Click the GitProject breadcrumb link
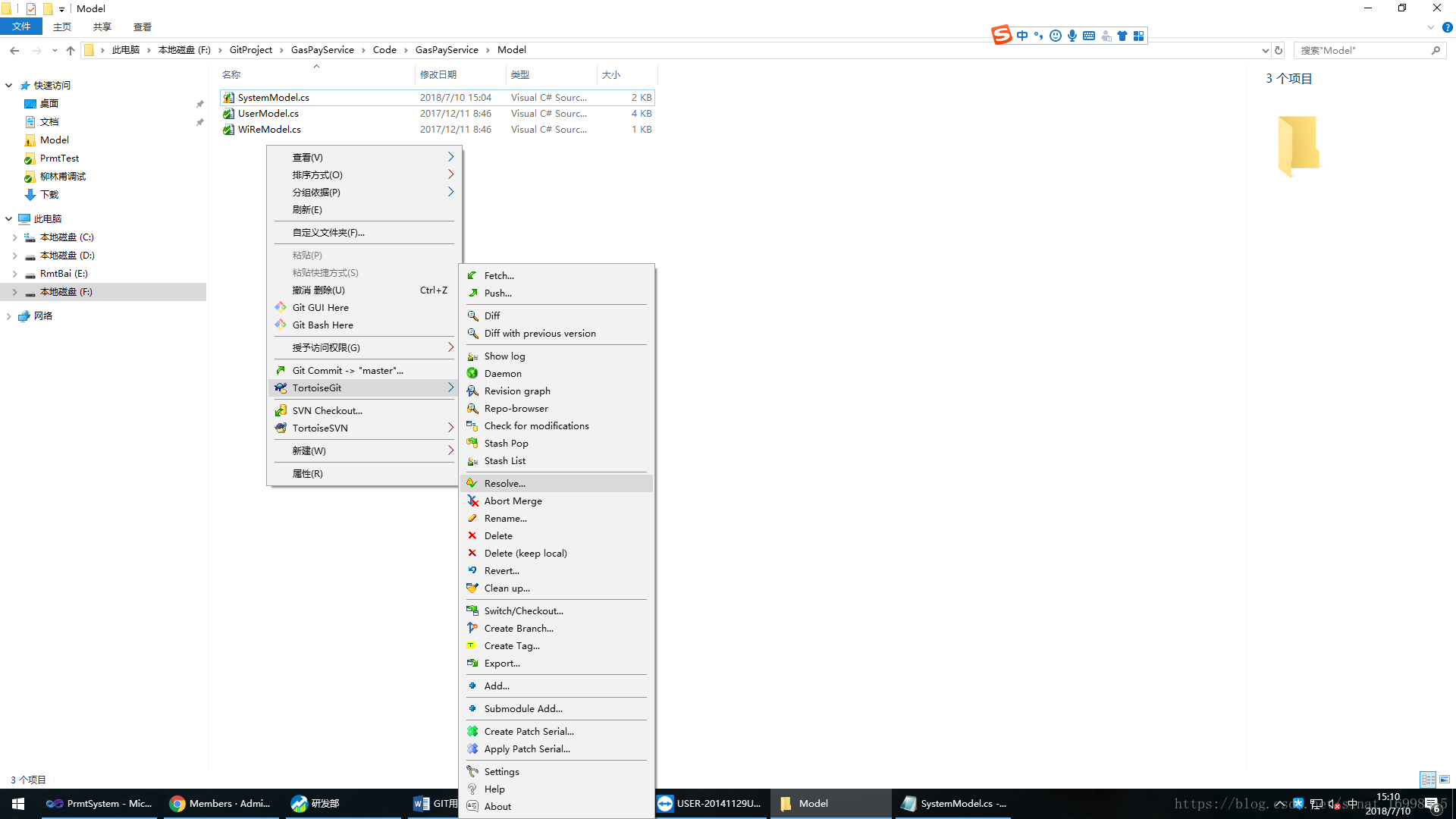This screenshot has height=819, width=1456. tap(250, 50)
